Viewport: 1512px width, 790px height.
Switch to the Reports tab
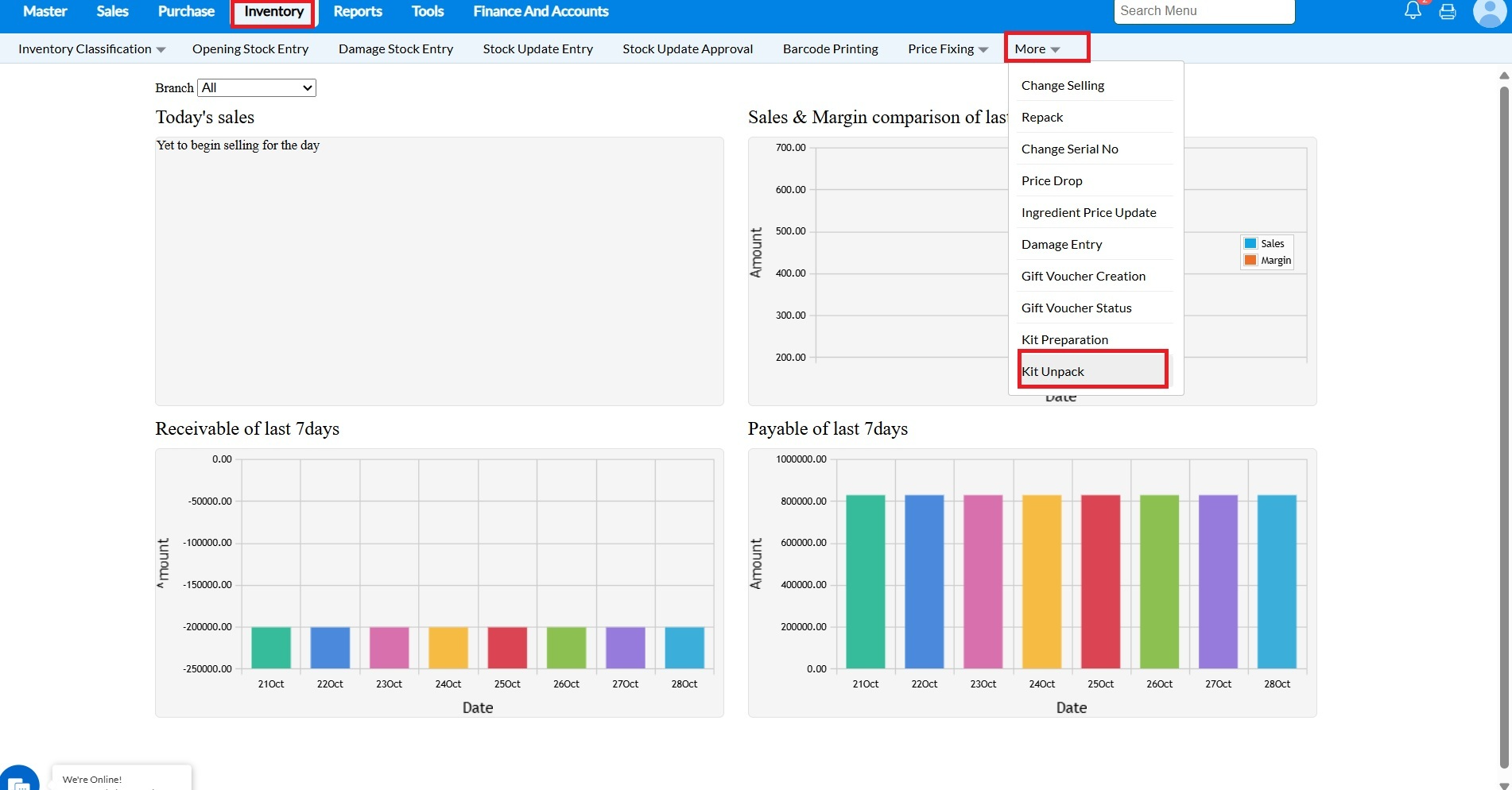[358, 11]
